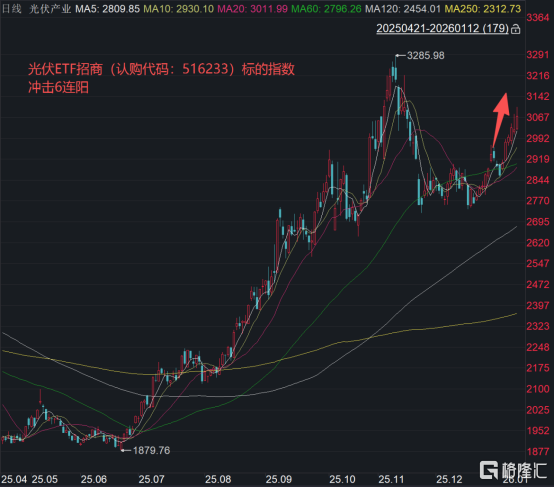This screenshot has width=554, height=487.
Task: Click the 2100 price axis label
Action: 538,389
